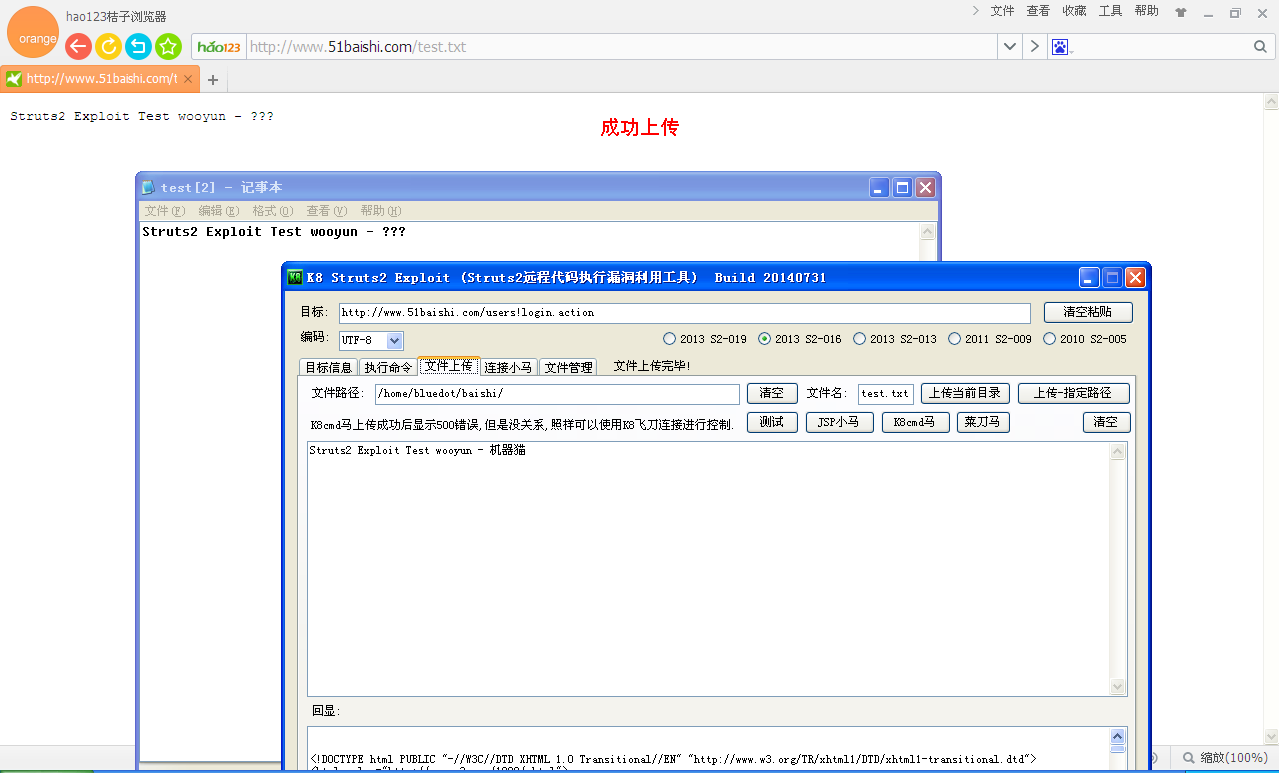Open Notepad 查看 menu

click(326, 211)
